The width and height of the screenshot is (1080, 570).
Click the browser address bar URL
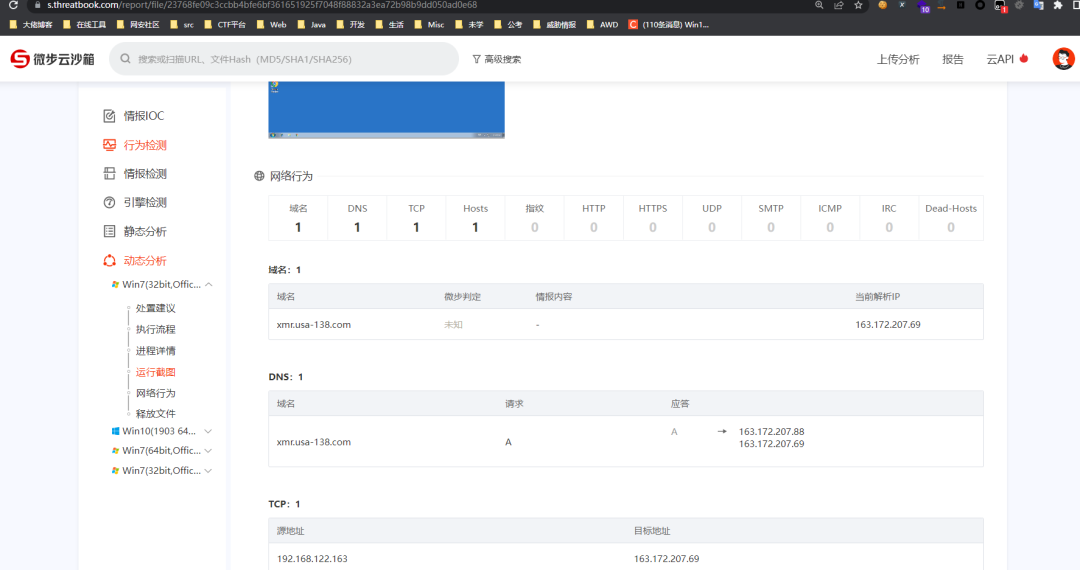click(x=262, y=5)
